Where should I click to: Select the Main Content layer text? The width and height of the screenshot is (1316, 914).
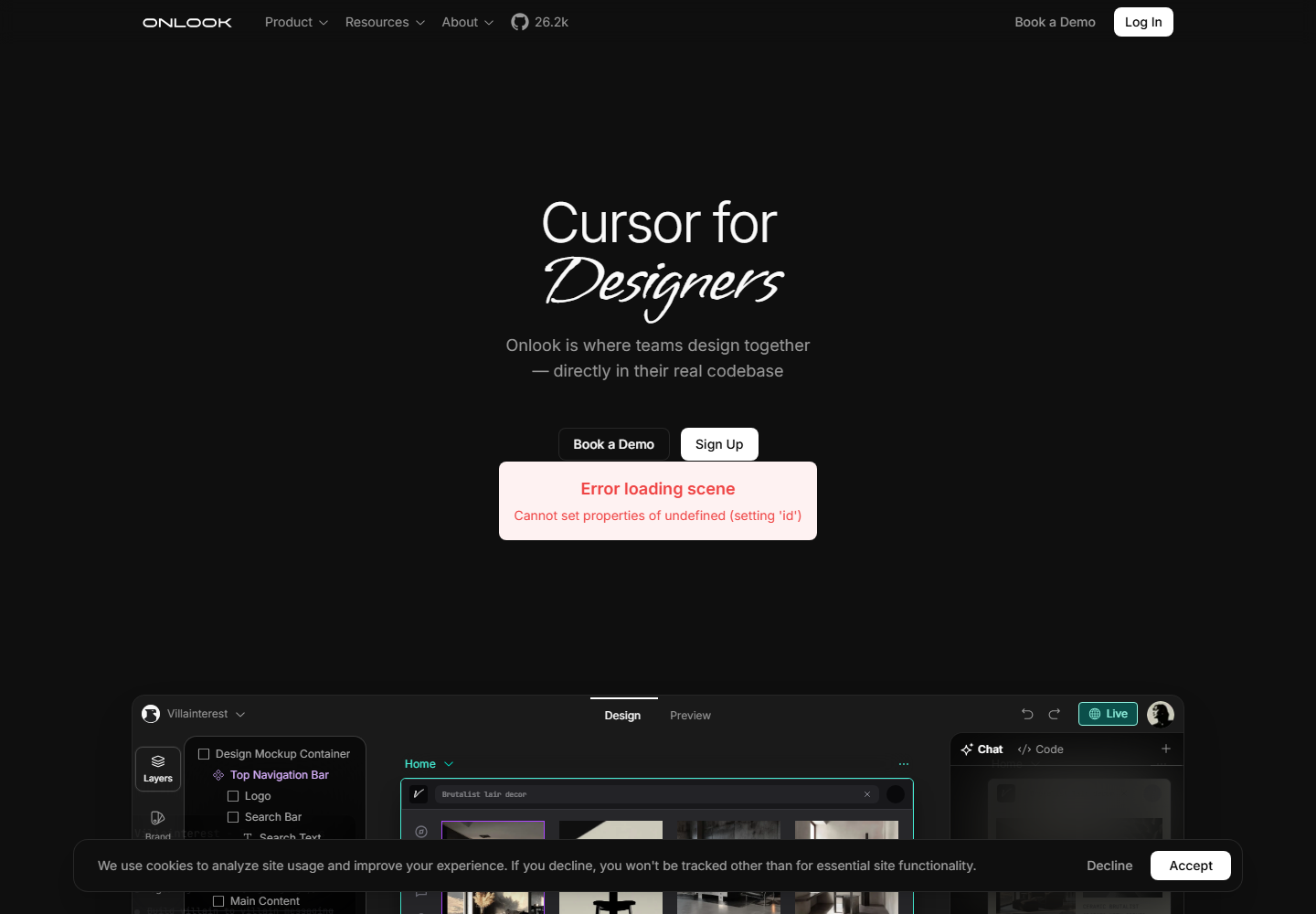point(265,901)
